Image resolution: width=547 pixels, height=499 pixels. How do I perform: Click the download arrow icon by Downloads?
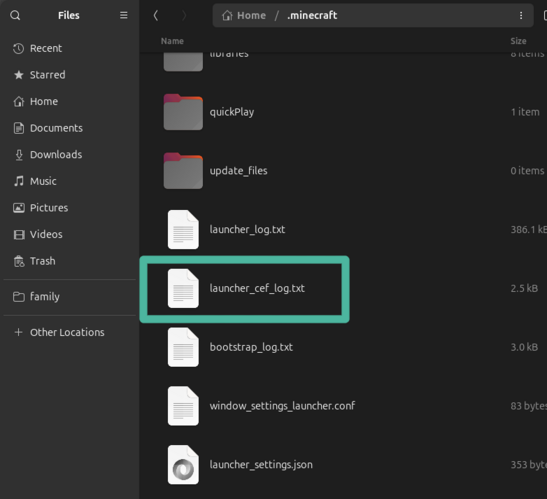(x=19, y=155)
